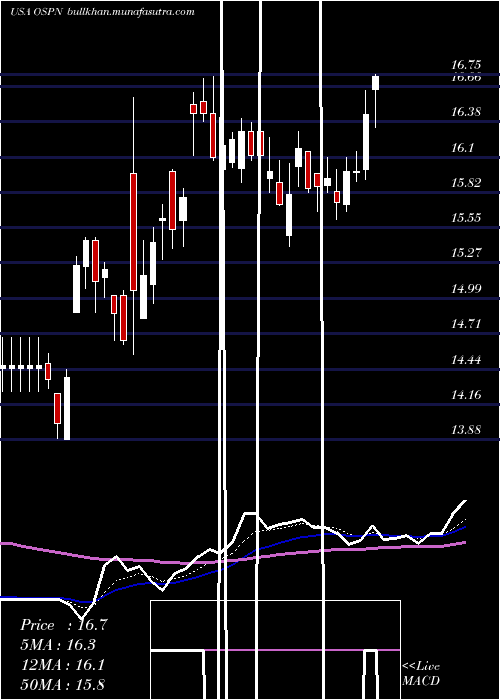Click the 15.55 price axis label
Image resolution: width=500 pixels, height=700 pixels.
(466, 218)
